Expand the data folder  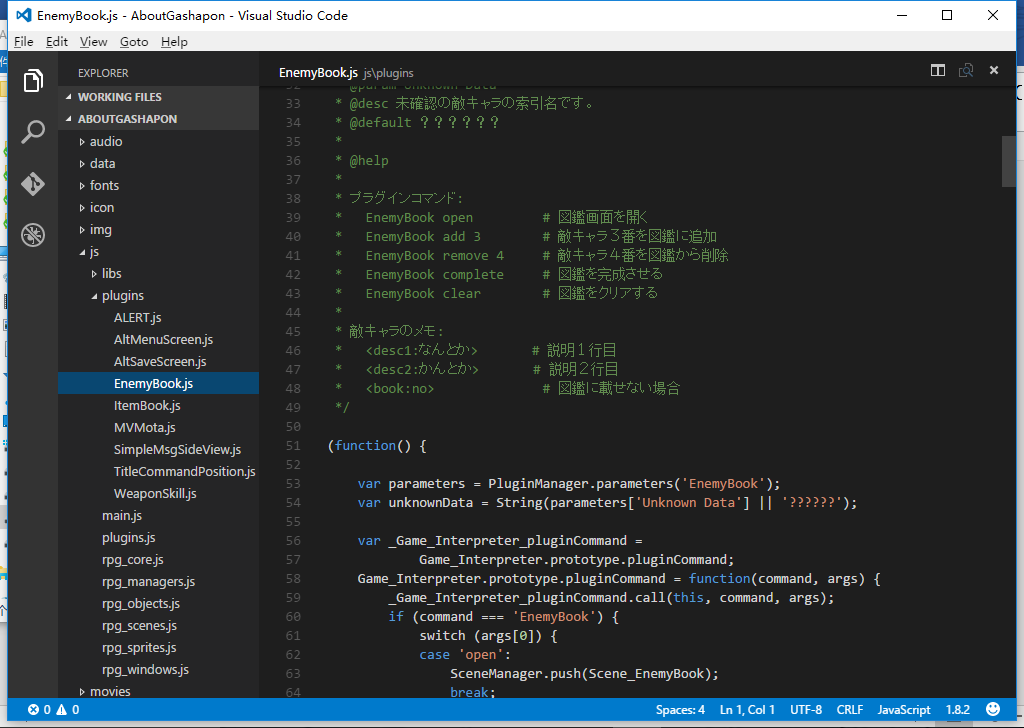click(82, 164)
